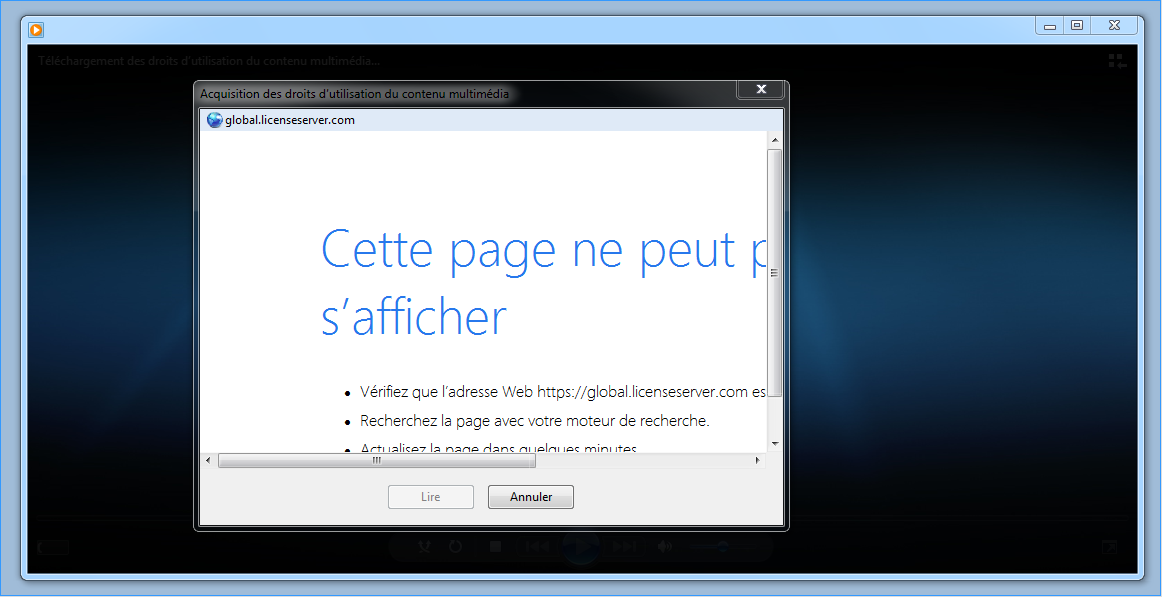Toggle shuffle in the player controls
Screen dimensions: 1162x597
coord(424,547)
